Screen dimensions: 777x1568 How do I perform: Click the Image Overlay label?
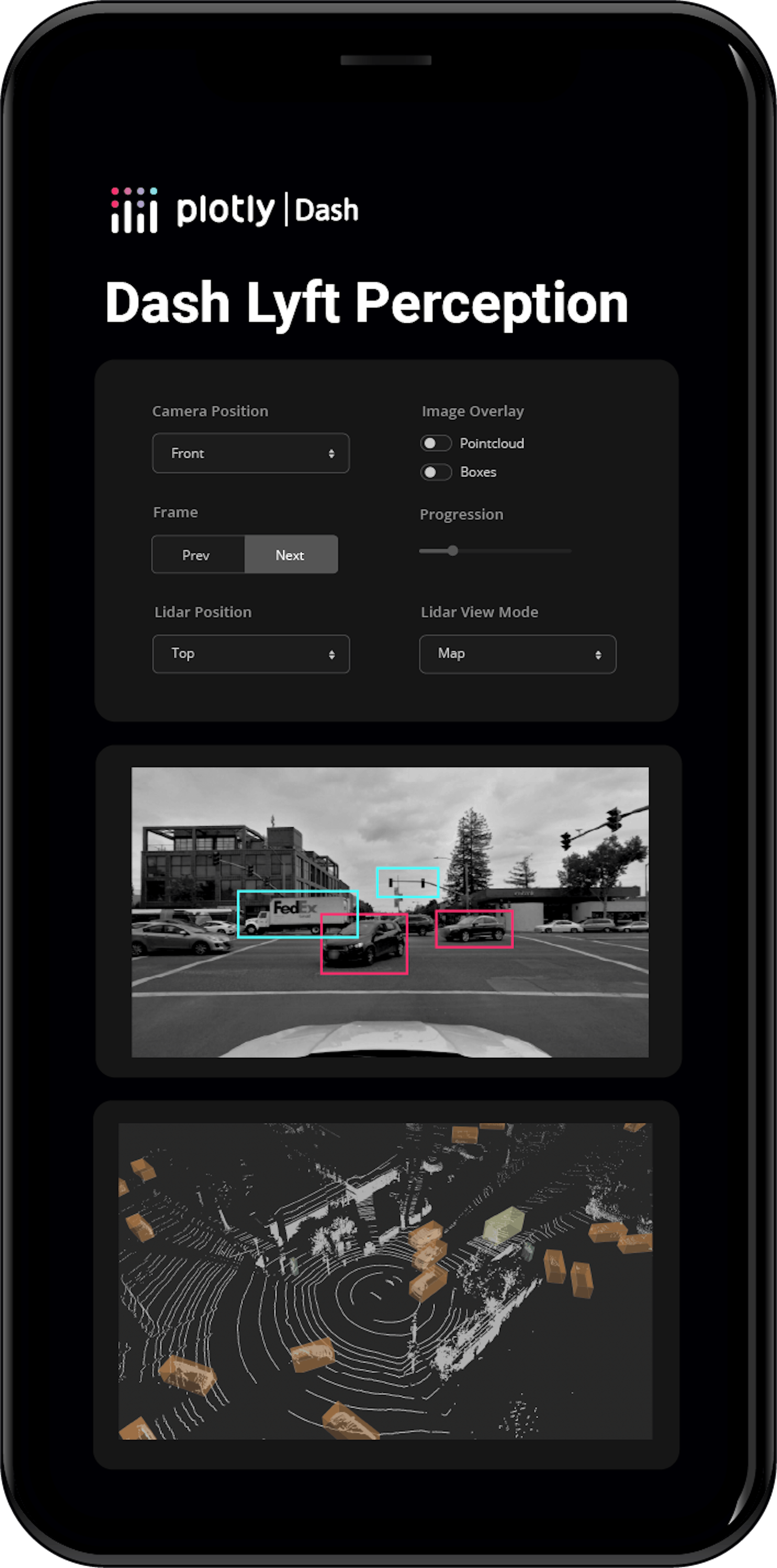coord(473,411)
